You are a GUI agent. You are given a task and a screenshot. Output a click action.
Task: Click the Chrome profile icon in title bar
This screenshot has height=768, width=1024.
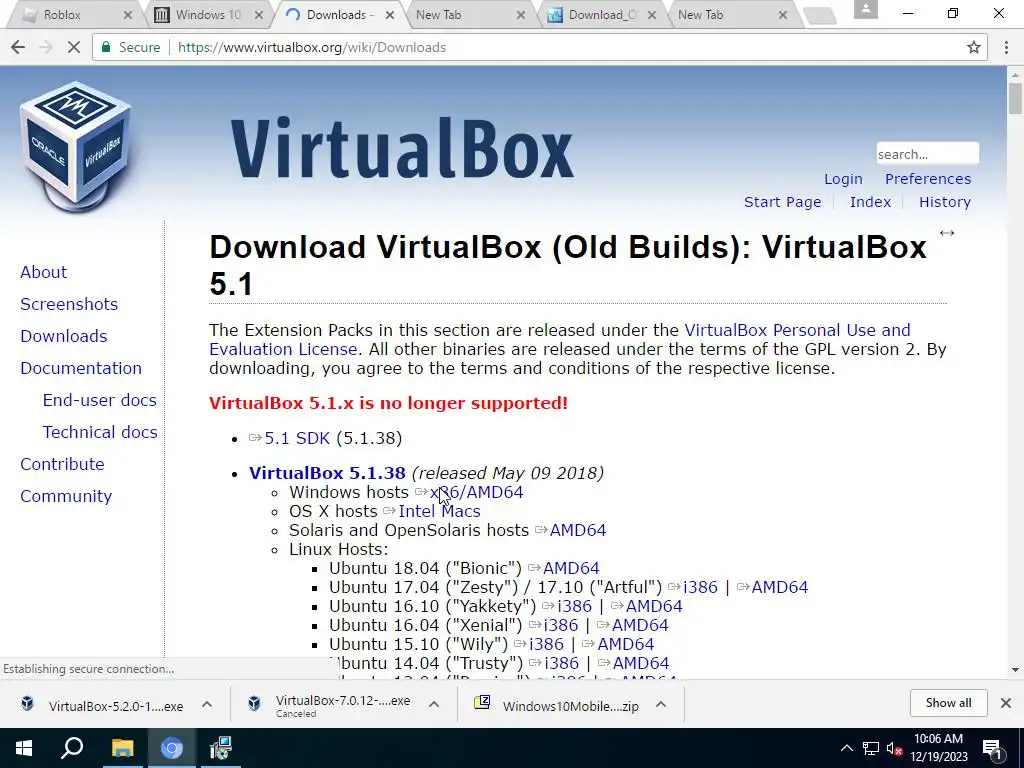pos(865,9)
